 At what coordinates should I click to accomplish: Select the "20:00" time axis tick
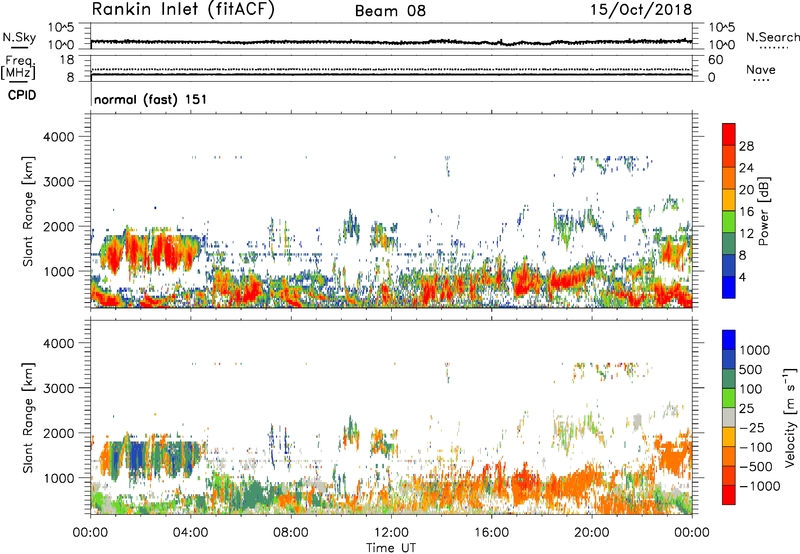point(592,533)
